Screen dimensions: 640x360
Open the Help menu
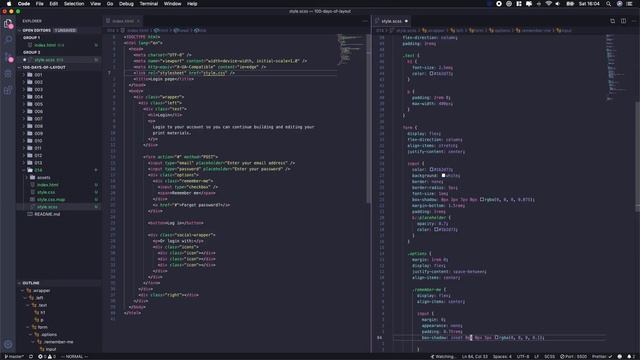coord(192,4)
